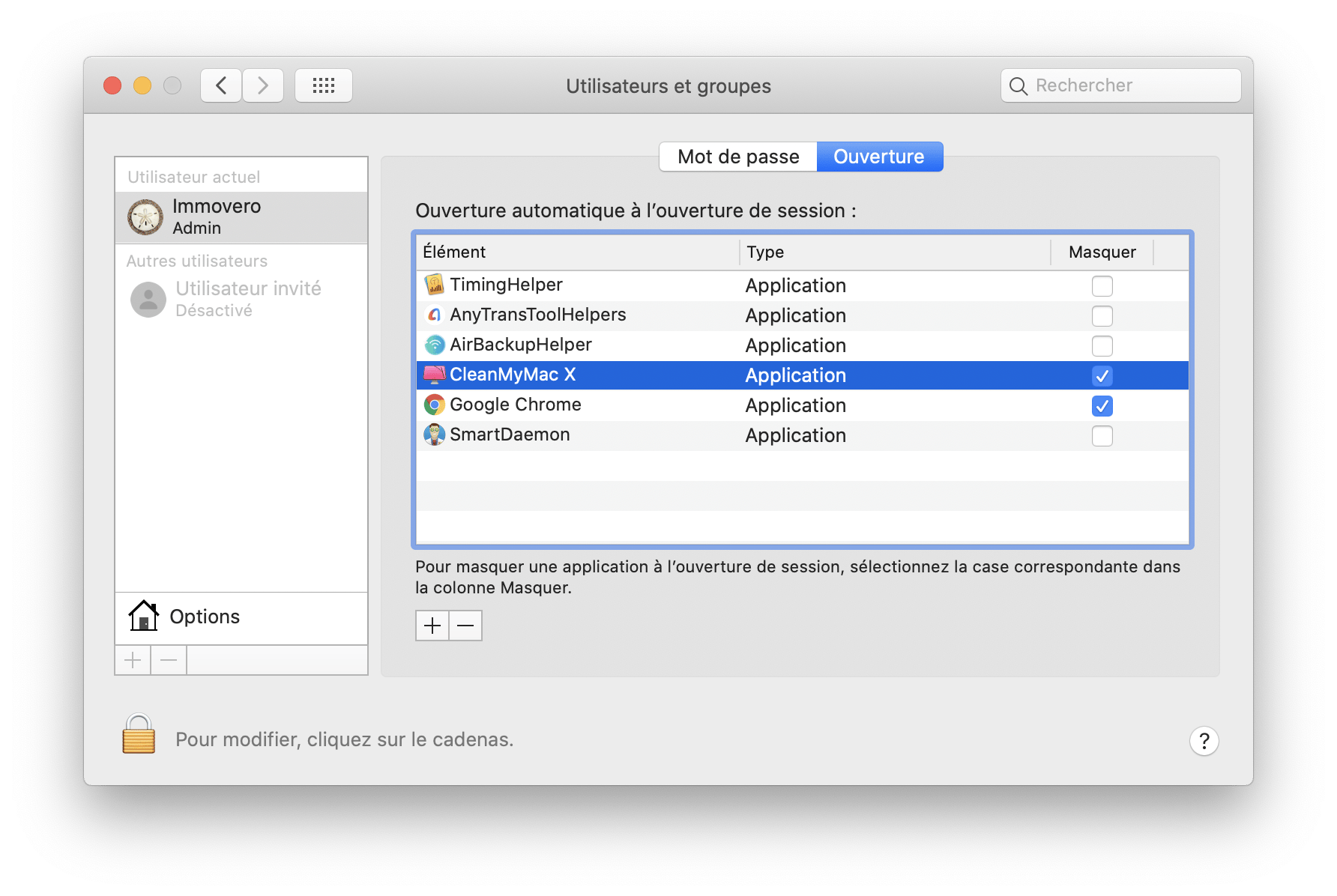Click the house icon beside Options

[x=143, y=616]
